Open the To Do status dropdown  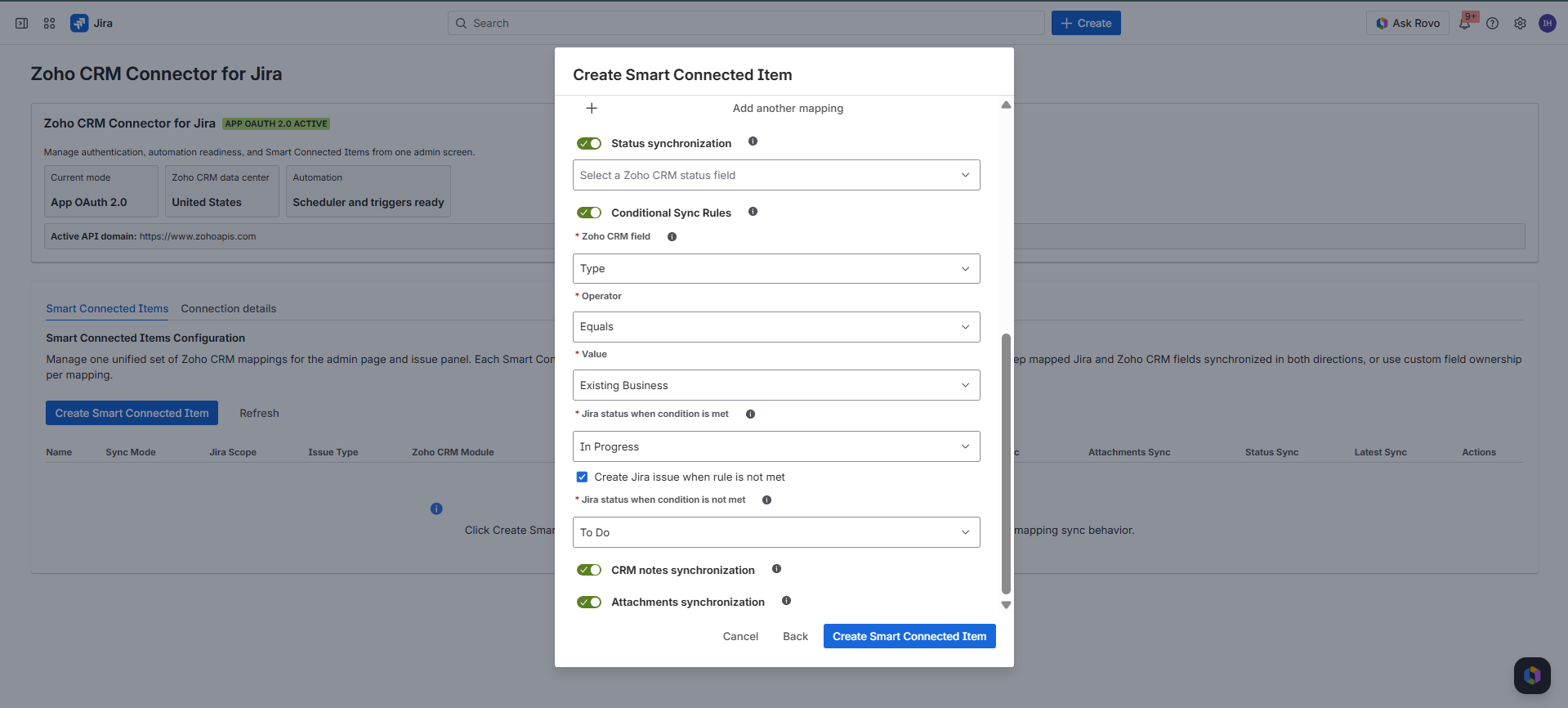[x=776, y=532]
